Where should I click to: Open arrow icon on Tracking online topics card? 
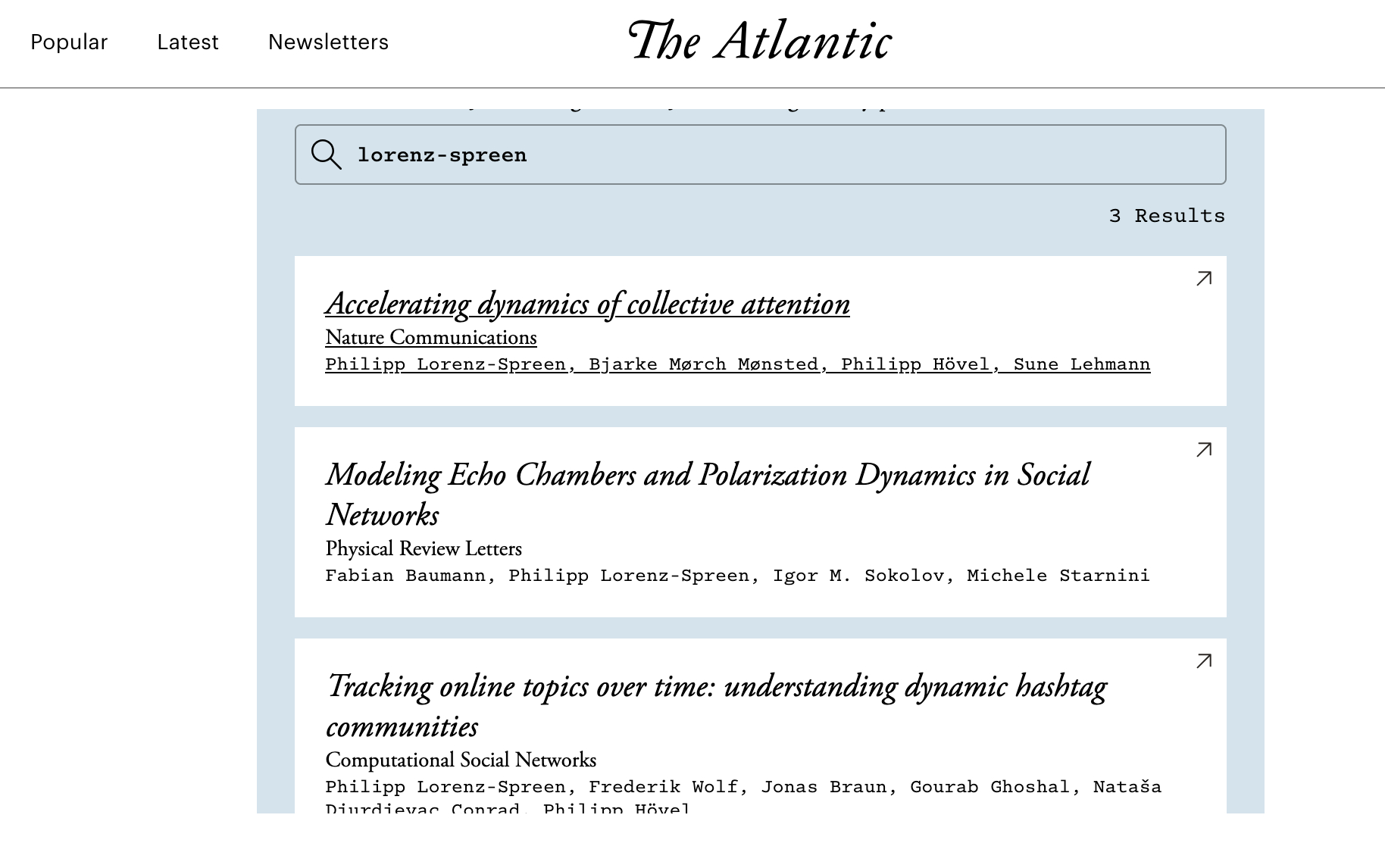tap(1203, 661)
